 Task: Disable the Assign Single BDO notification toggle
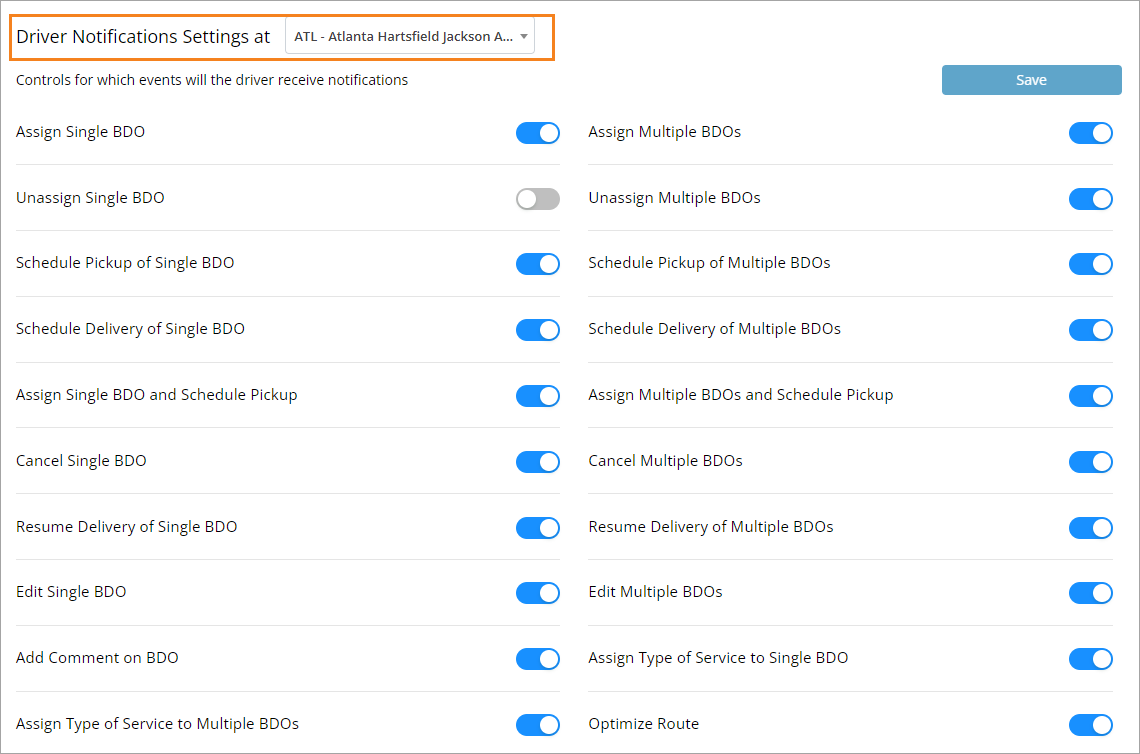click(x=538, y=133)
